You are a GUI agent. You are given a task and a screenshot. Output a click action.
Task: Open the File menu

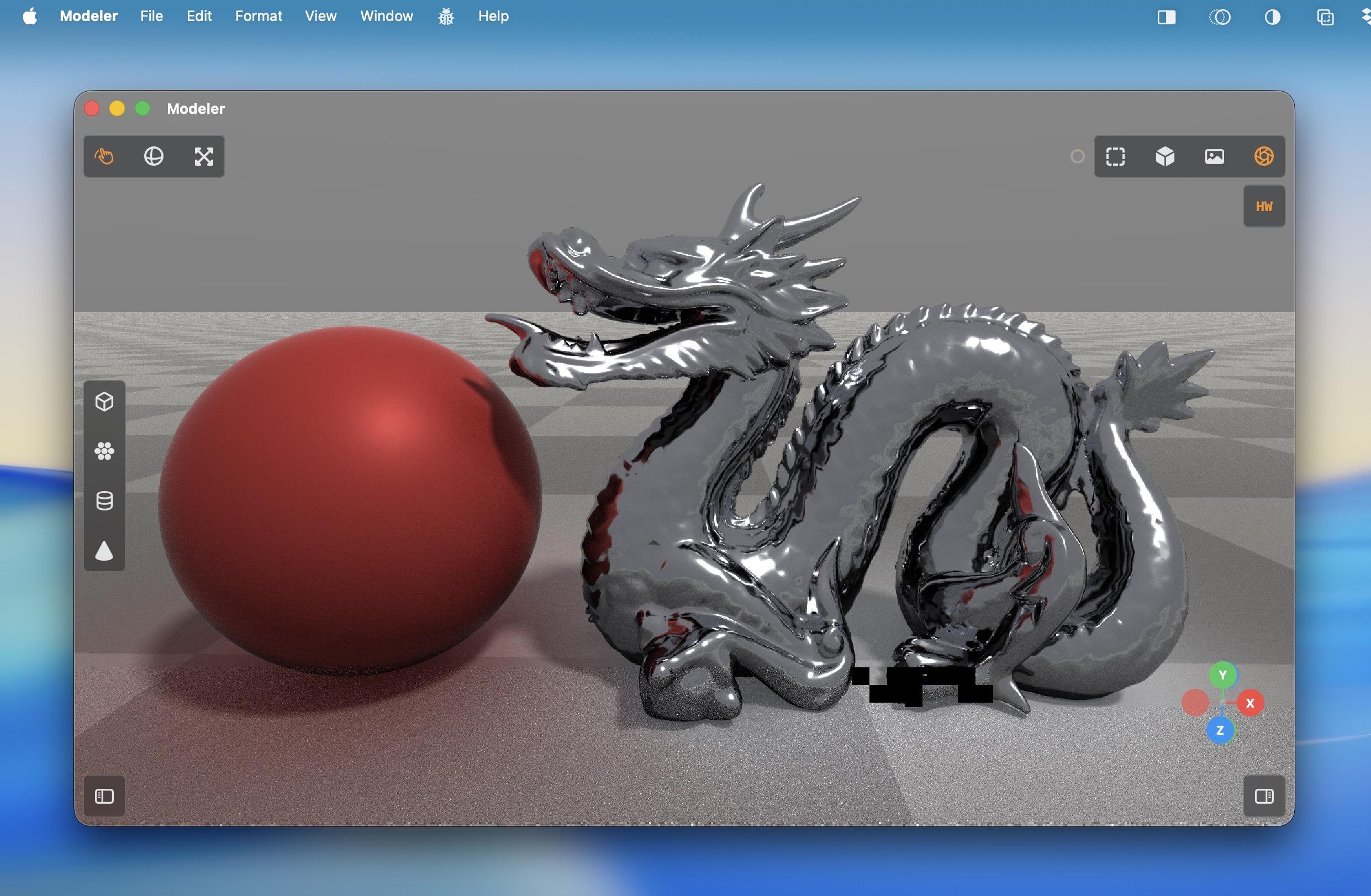[151, 16]
